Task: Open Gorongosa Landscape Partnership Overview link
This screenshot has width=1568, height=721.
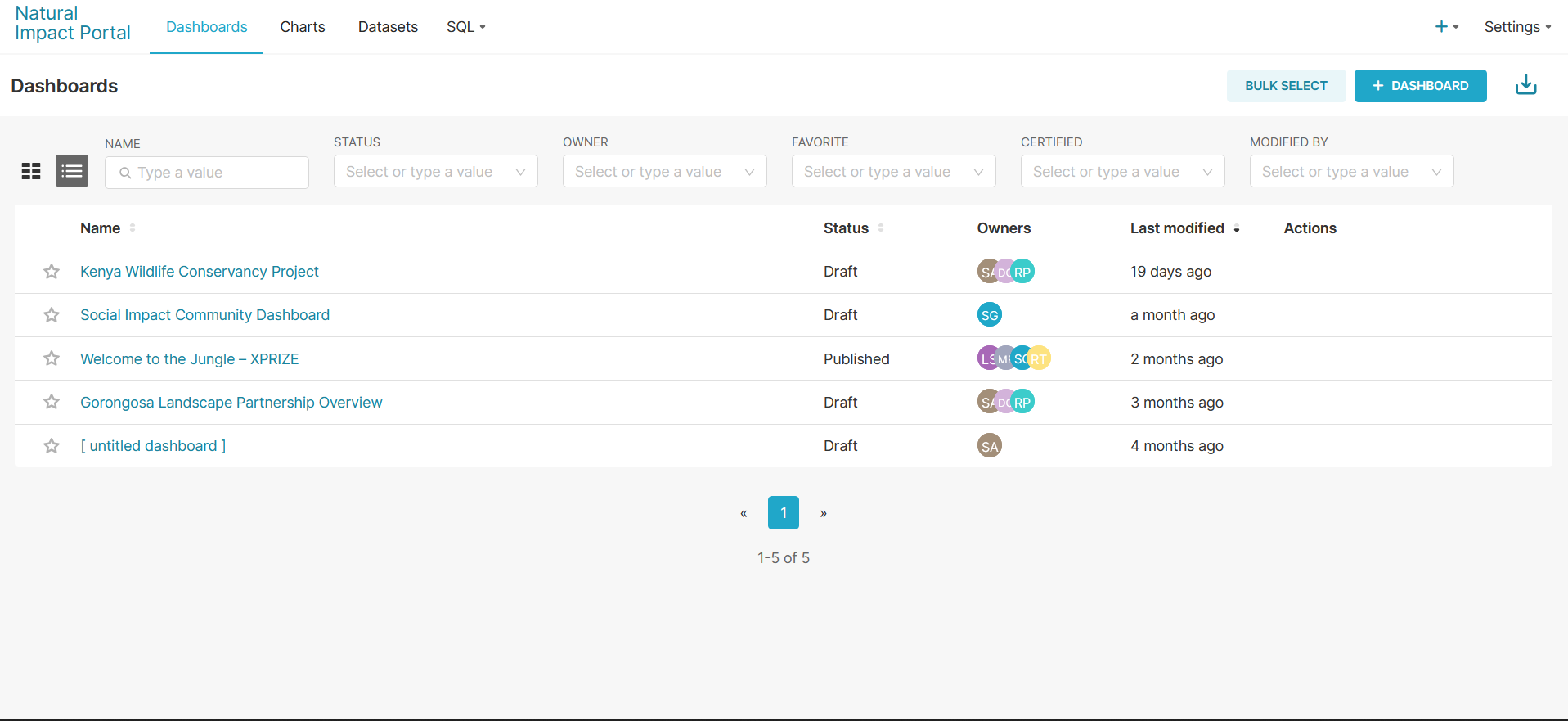Action: pyautogui.click(x=231, y=403)
